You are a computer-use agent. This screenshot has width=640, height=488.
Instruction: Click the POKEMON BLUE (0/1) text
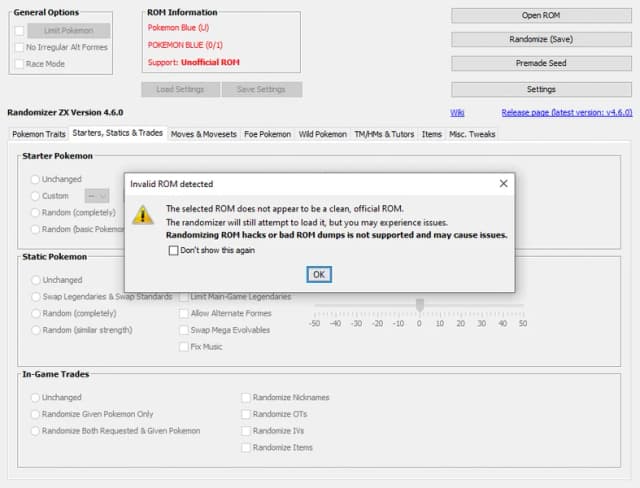(x=185, y=45)
